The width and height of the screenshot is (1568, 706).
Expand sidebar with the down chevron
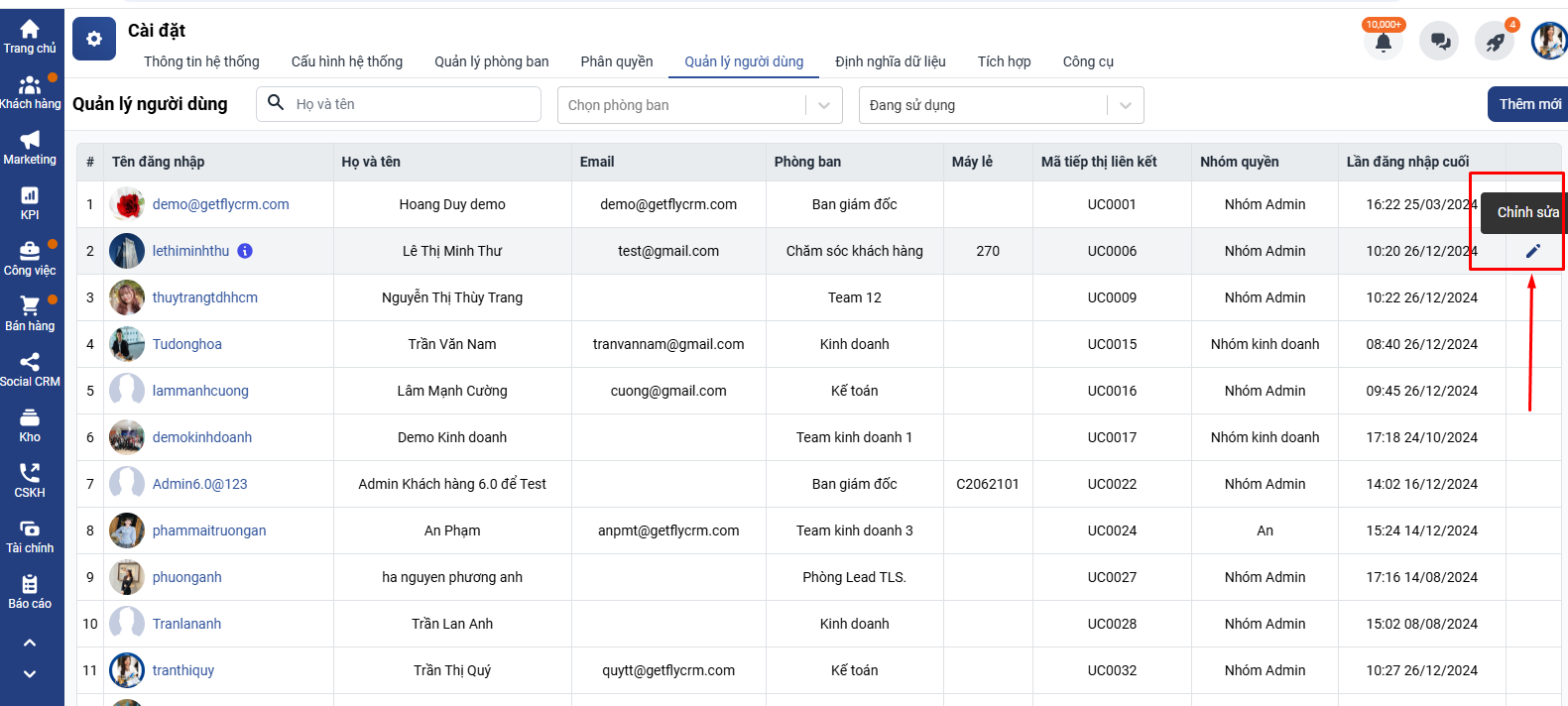(30, 674)
